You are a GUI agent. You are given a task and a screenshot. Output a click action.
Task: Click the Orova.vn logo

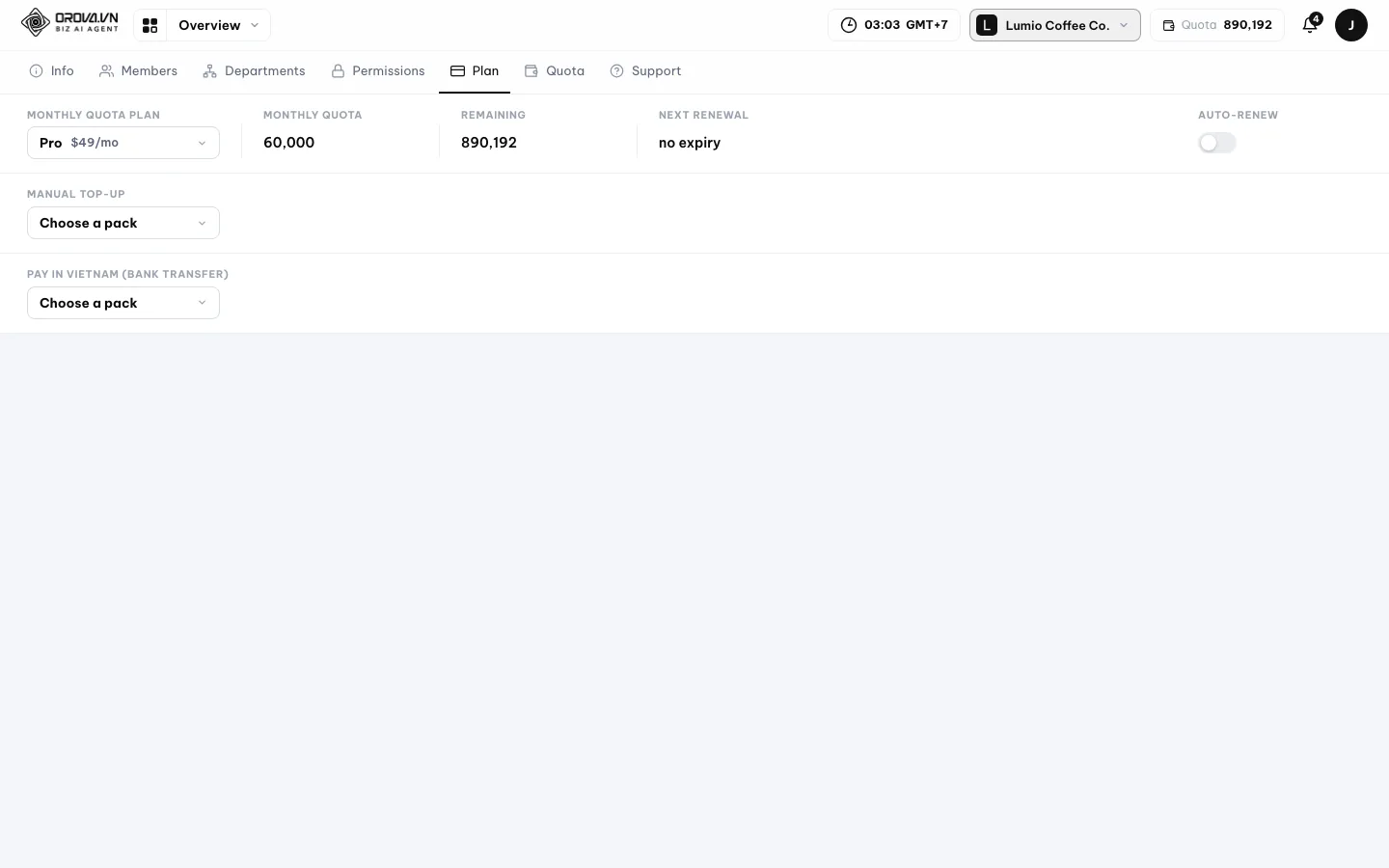[69, 22]
